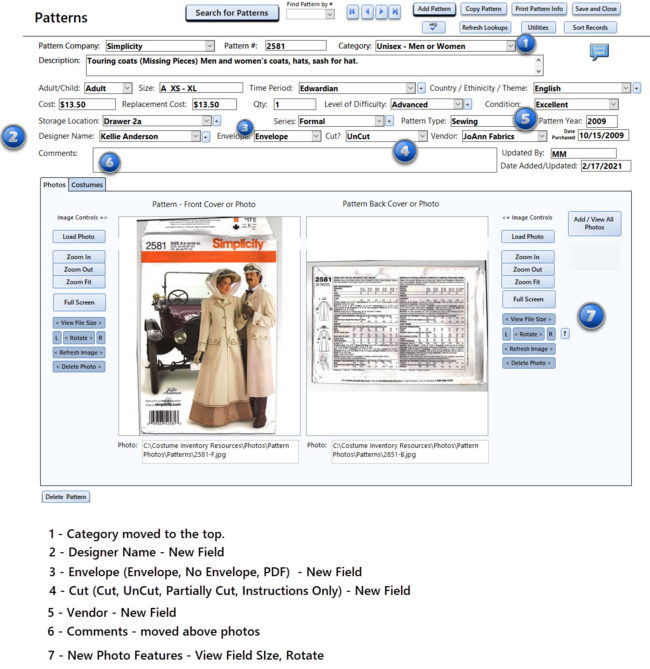650x669 pixels.
Task: Go to the first pattern record
Action: (352, 12)
